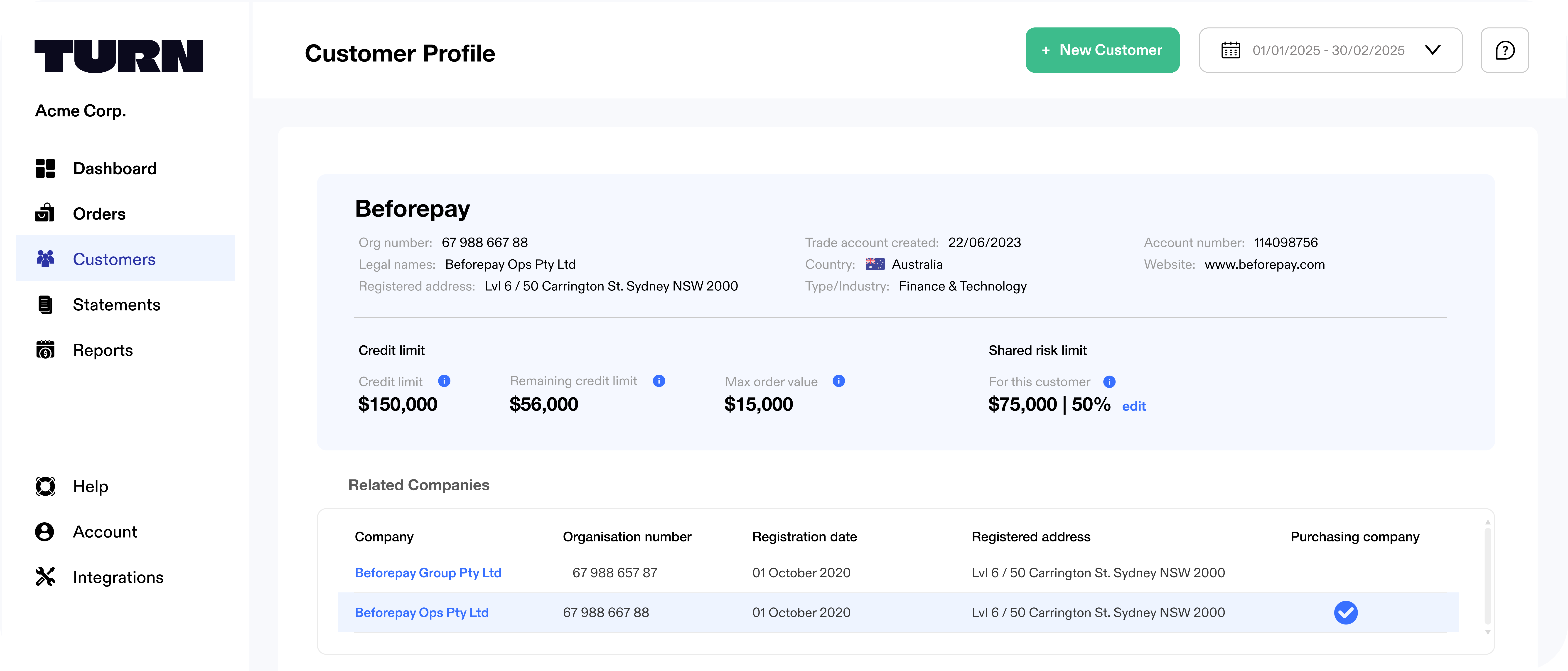Open Beforepay Group Pty Ltd link
The height and width of the screenshot is (671, 1568).
[428, 573]
